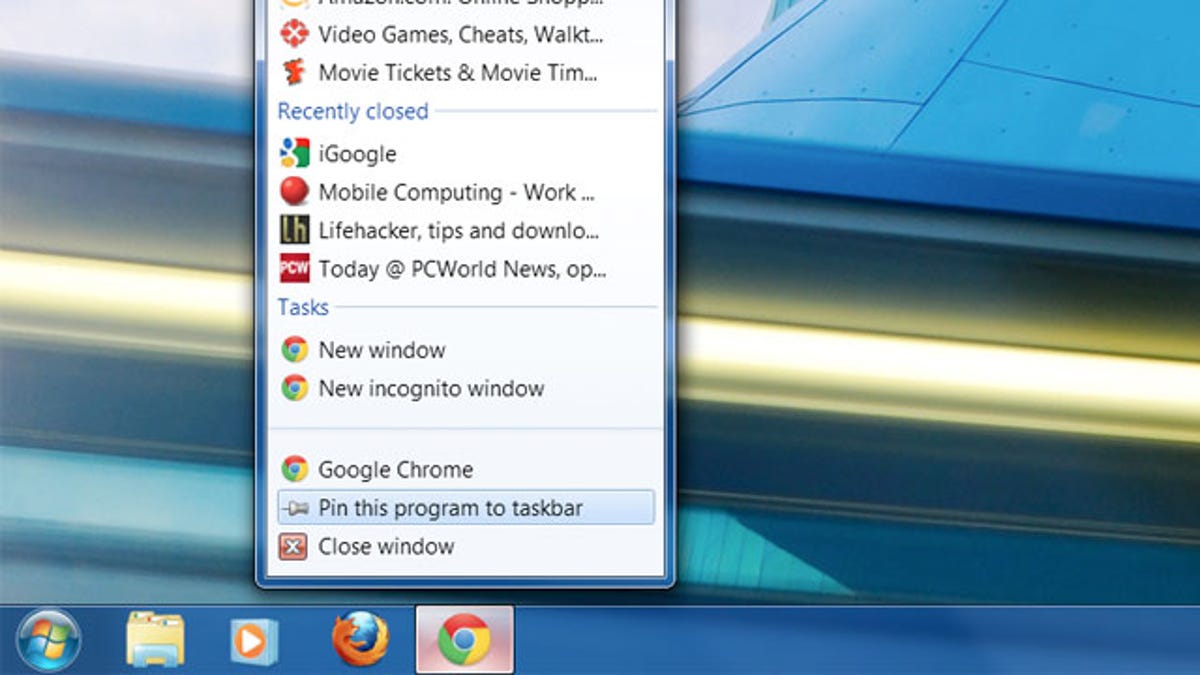Launch Windows Explorer from the taskbar
The height and width of the screenshot is (675, 1200).
pos(155,640)
